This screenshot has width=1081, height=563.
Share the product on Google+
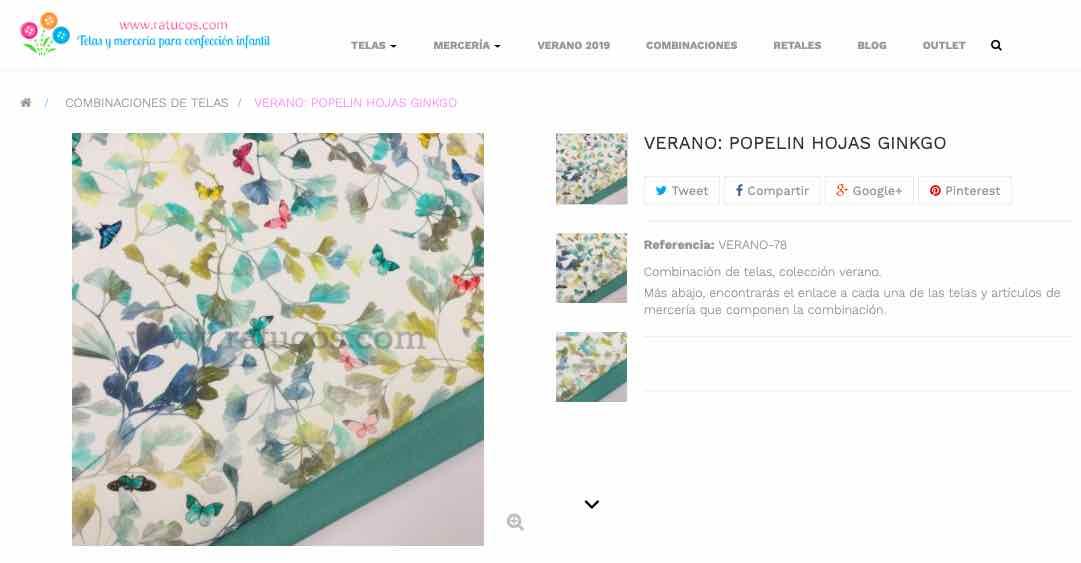tap(869, 191)
